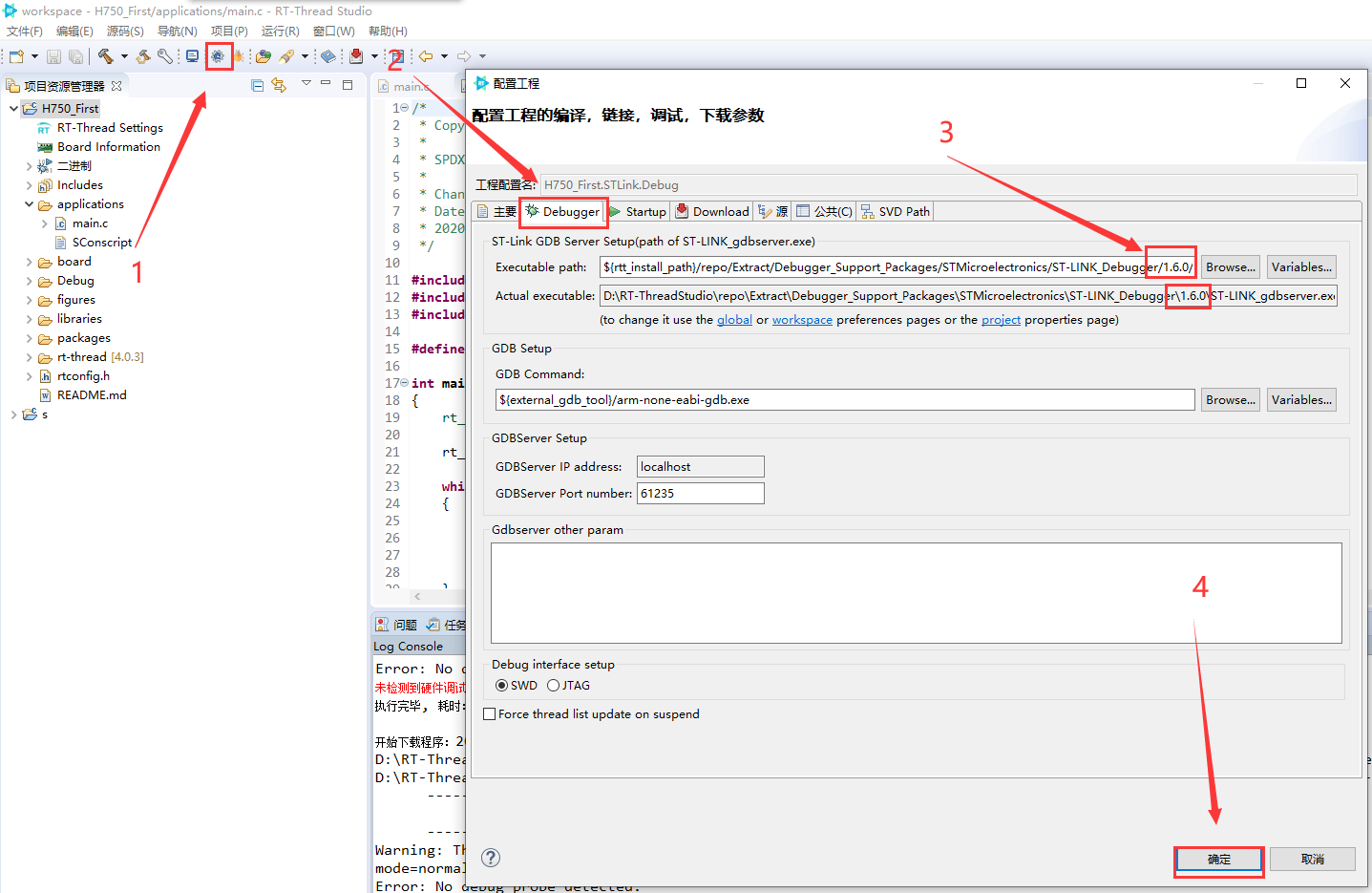Minimize the project explorer panel

point(326,84)
